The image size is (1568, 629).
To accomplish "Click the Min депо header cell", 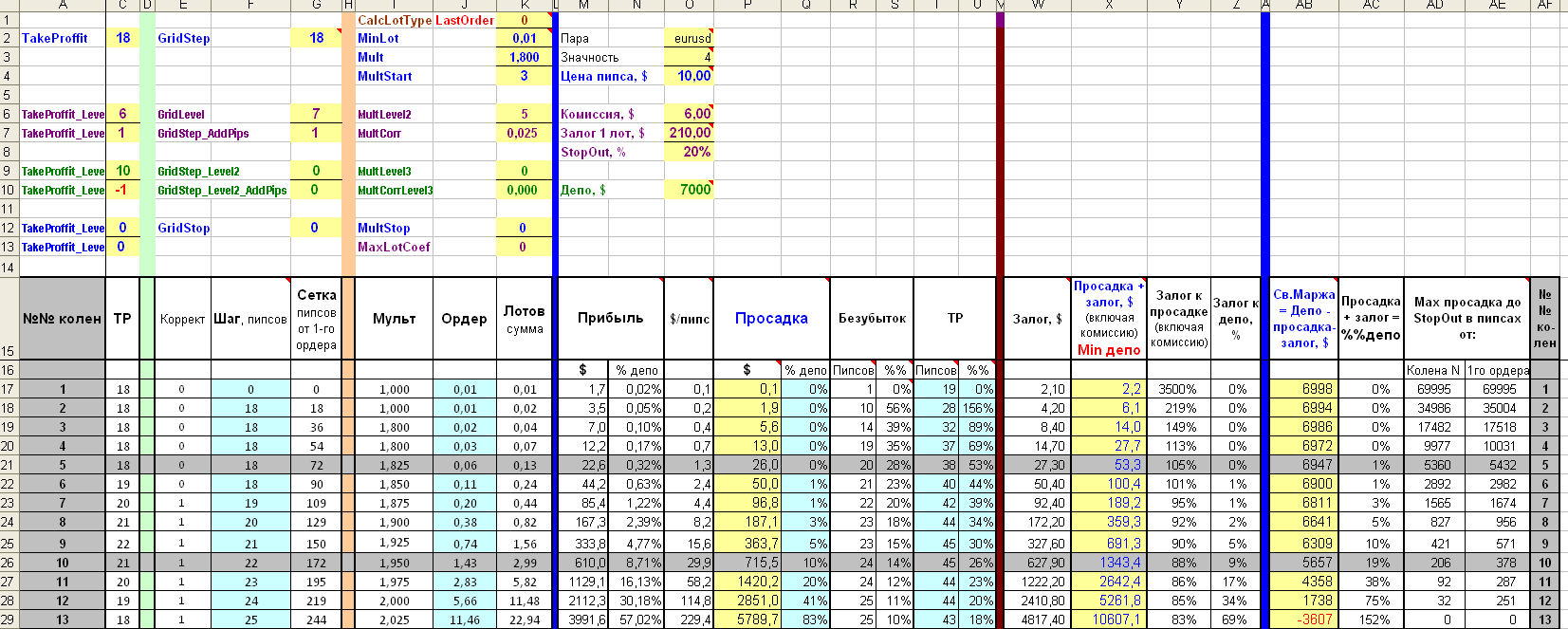I will coord(1109,319).
